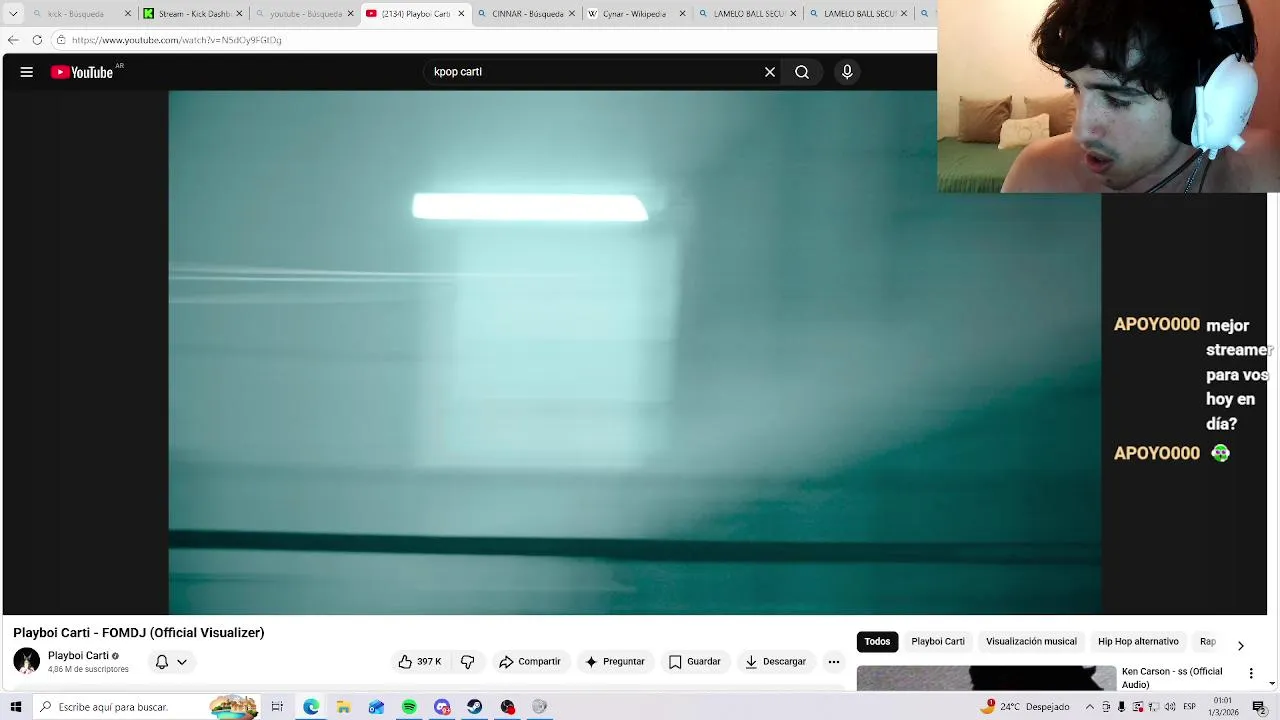Show hidden system tray icons chevron
Screen dimensions: 1280x720
(1090, 707)
